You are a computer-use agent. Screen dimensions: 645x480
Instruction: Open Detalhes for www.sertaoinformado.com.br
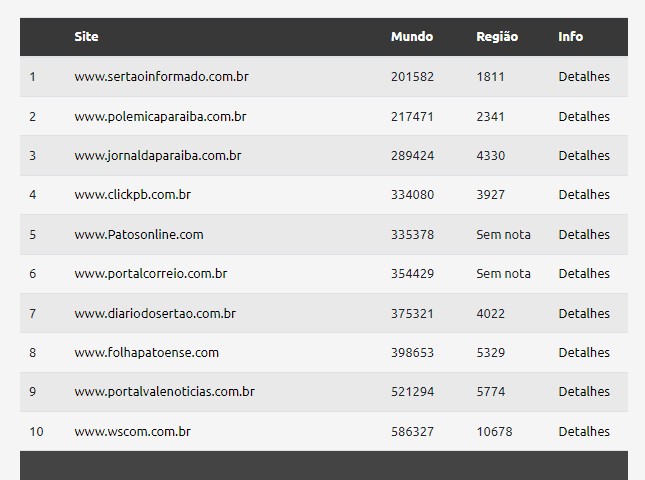(584, 77)
